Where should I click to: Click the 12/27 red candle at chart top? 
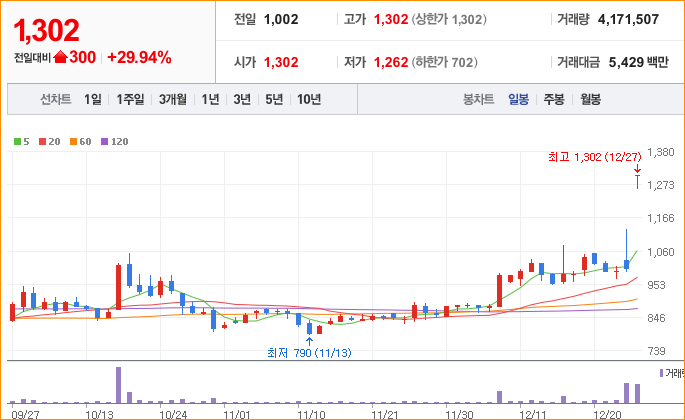click(x=637, y=182)
